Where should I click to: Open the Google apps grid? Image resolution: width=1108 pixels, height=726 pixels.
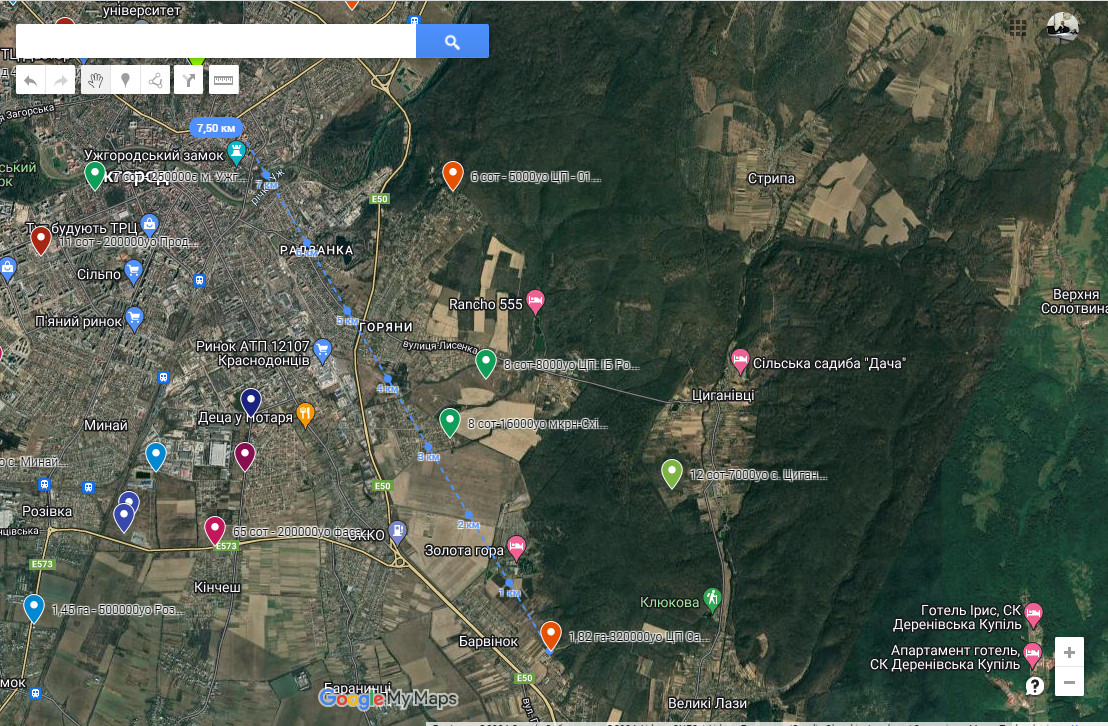pos(1018,27)
